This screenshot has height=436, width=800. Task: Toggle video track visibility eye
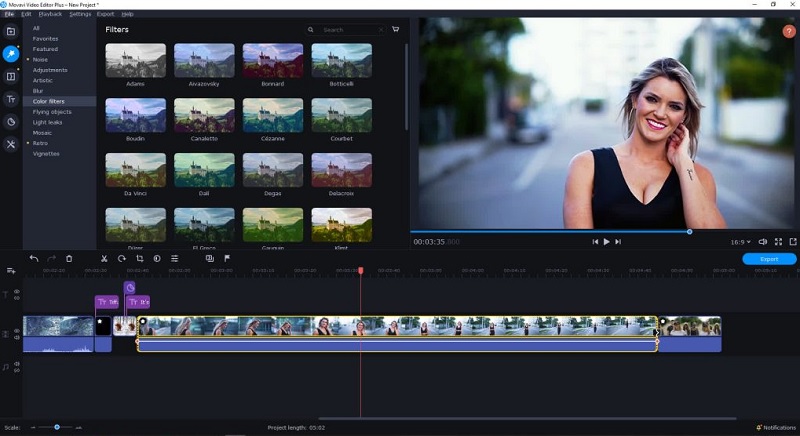(x=17, y=331)
